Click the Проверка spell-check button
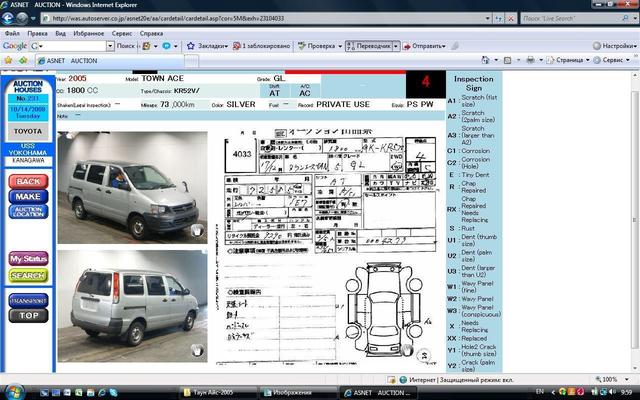This screenshot has height=400, width=640. click(319, 46)
